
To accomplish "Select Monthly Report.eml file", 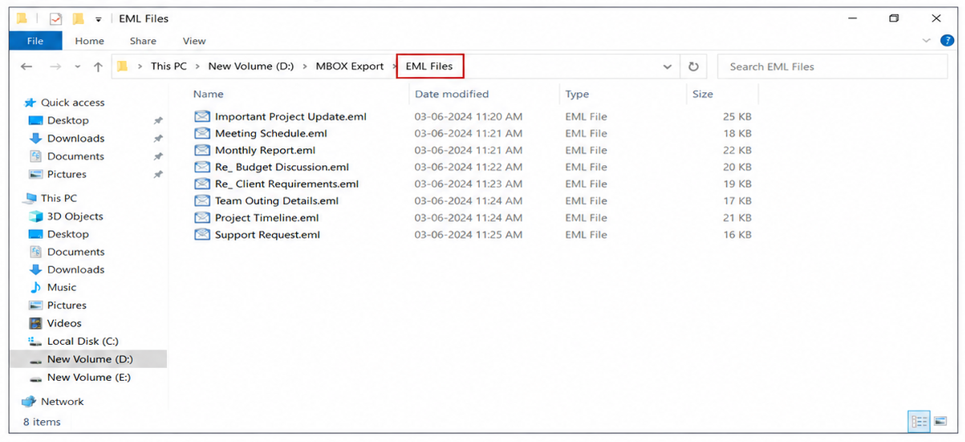I will pos(265,150).
